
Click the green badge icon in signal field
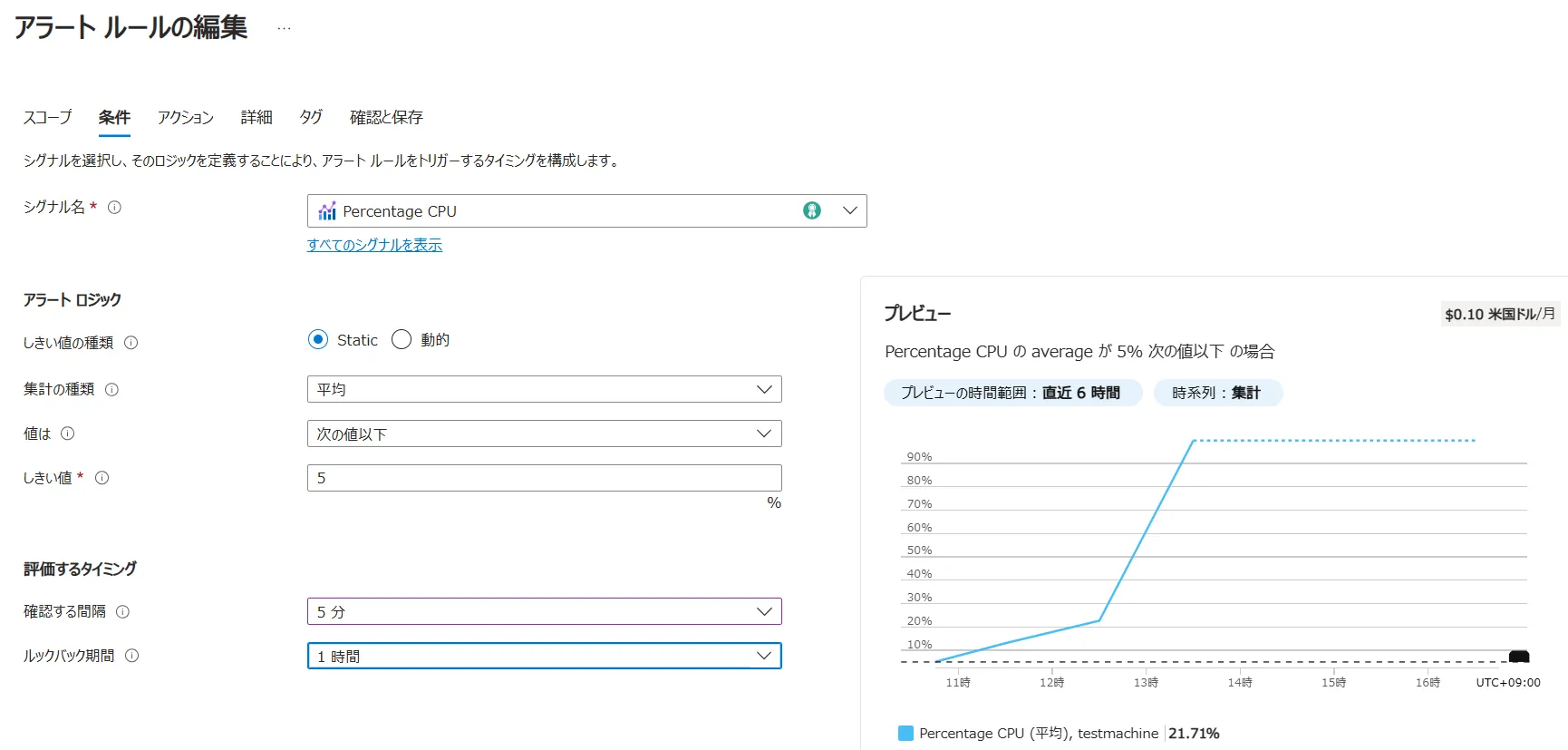pyautogui.click(x=811, y=210)
